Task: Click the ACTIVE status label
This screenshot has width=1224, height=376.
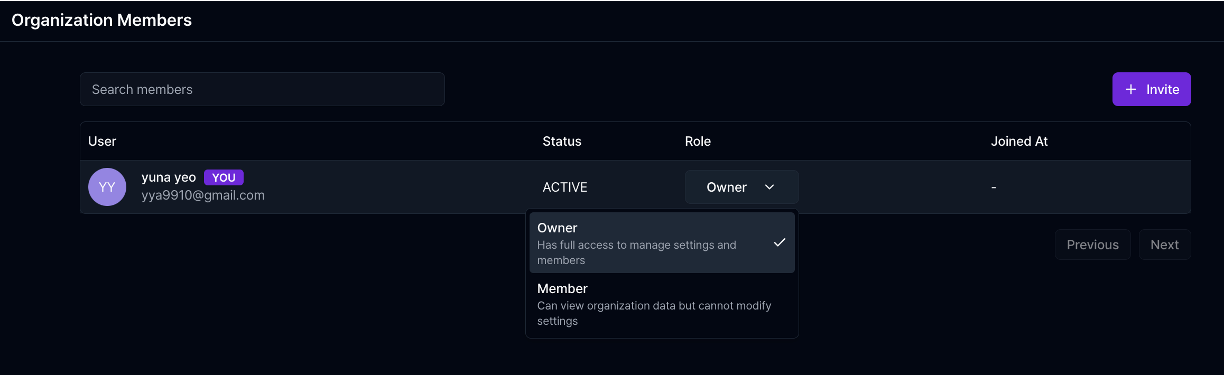Action: pyautogui.click(x=565, y=187)
